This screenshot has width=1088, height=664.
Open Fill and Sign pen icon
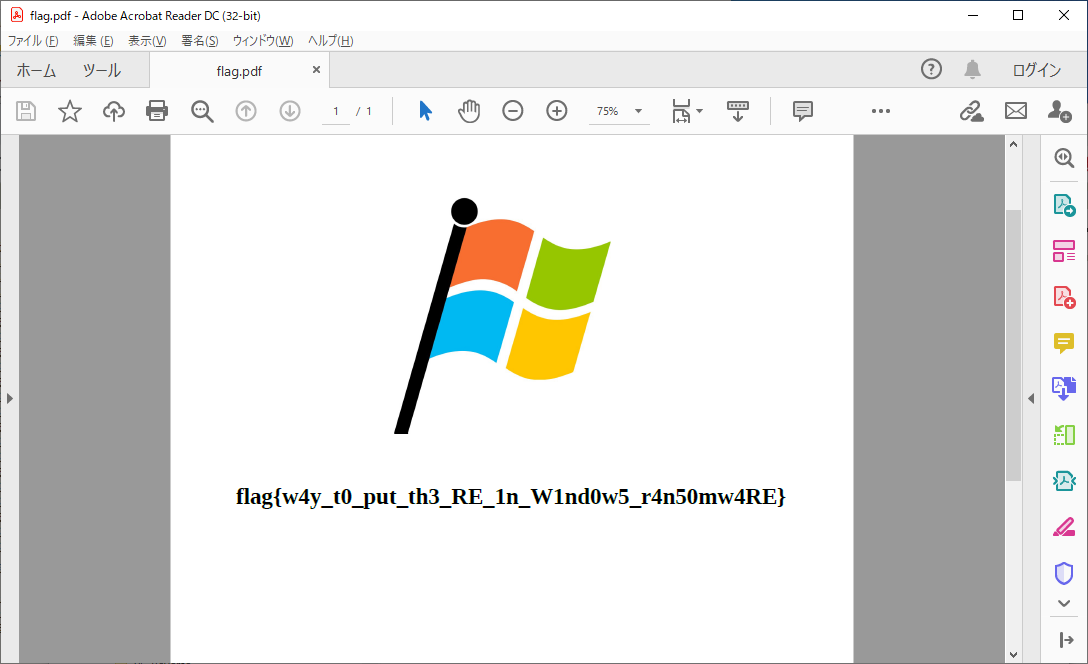pyautogui.click(x=1064, y=527)
